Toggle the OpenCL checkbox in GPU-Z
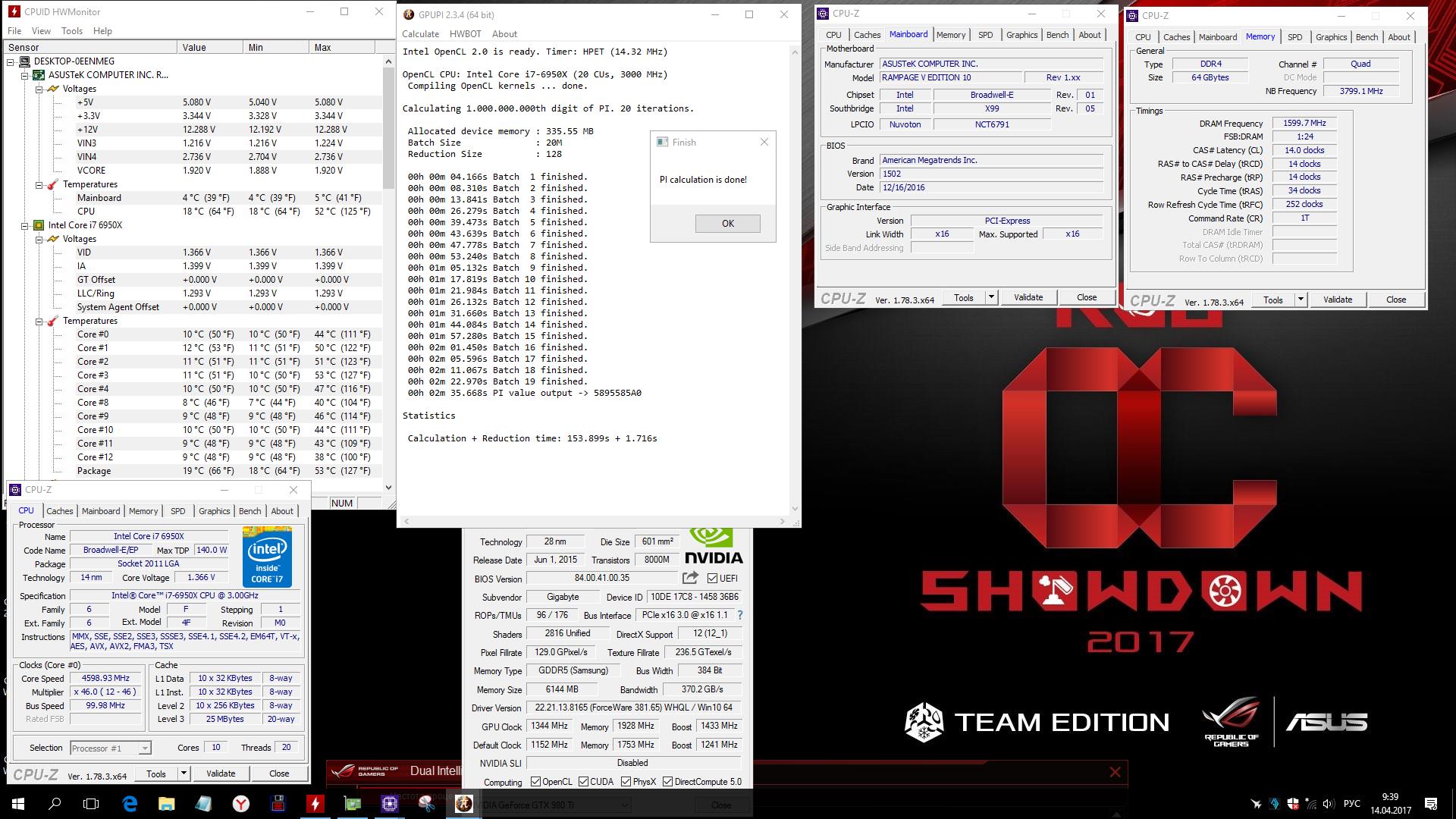Screen dimensions: 1456x819 pos(536,781)
